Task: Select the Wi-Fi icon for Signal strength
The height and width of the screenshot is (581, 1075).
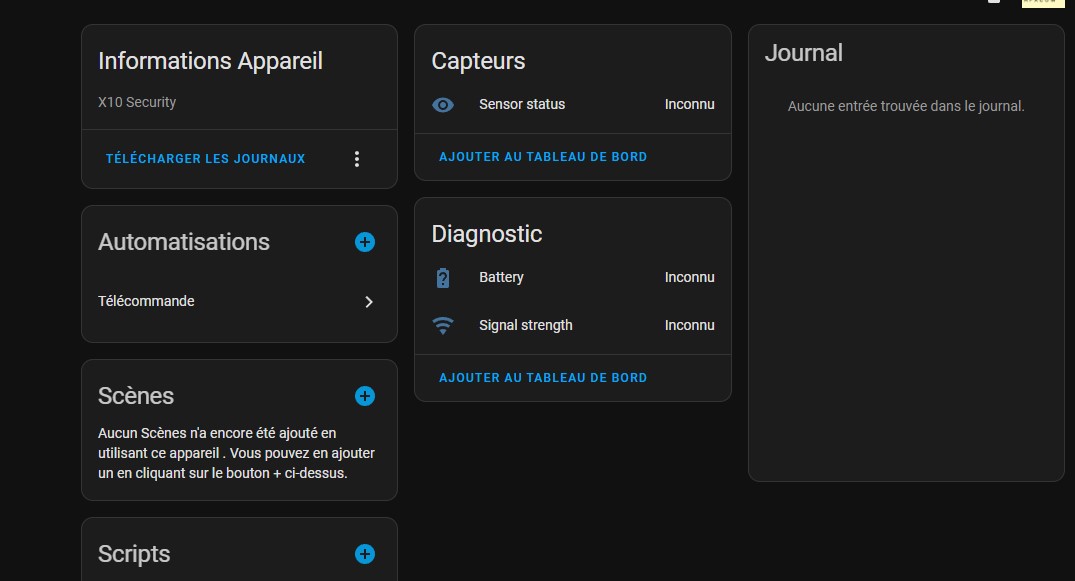Action: (443, 325)
